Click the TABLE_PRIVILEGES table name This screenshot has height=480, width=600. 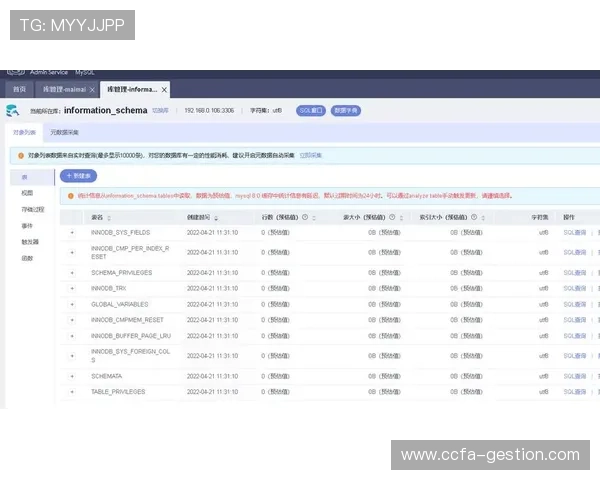point(118,392)
